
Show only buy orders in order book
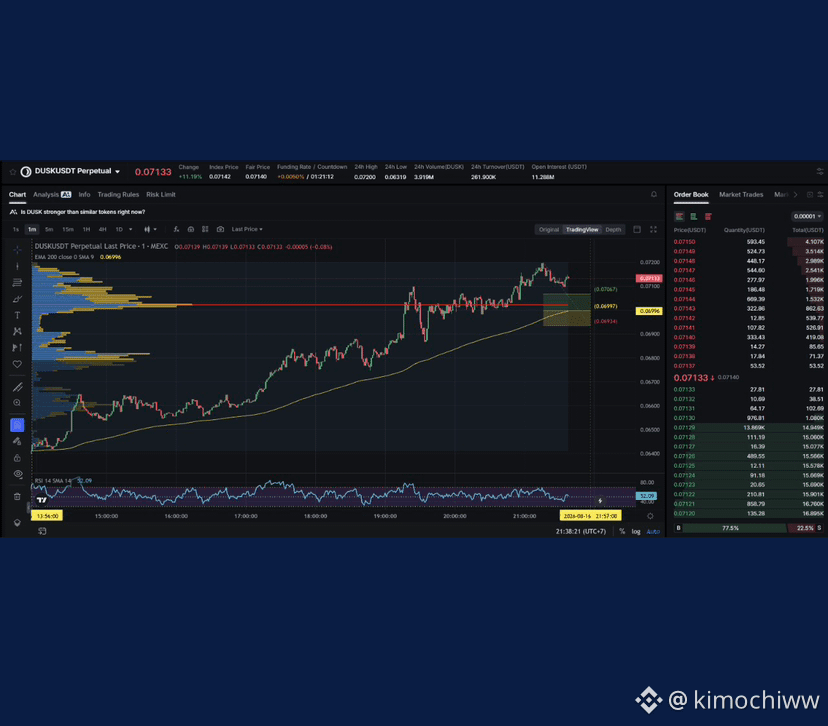click(694, 216)
